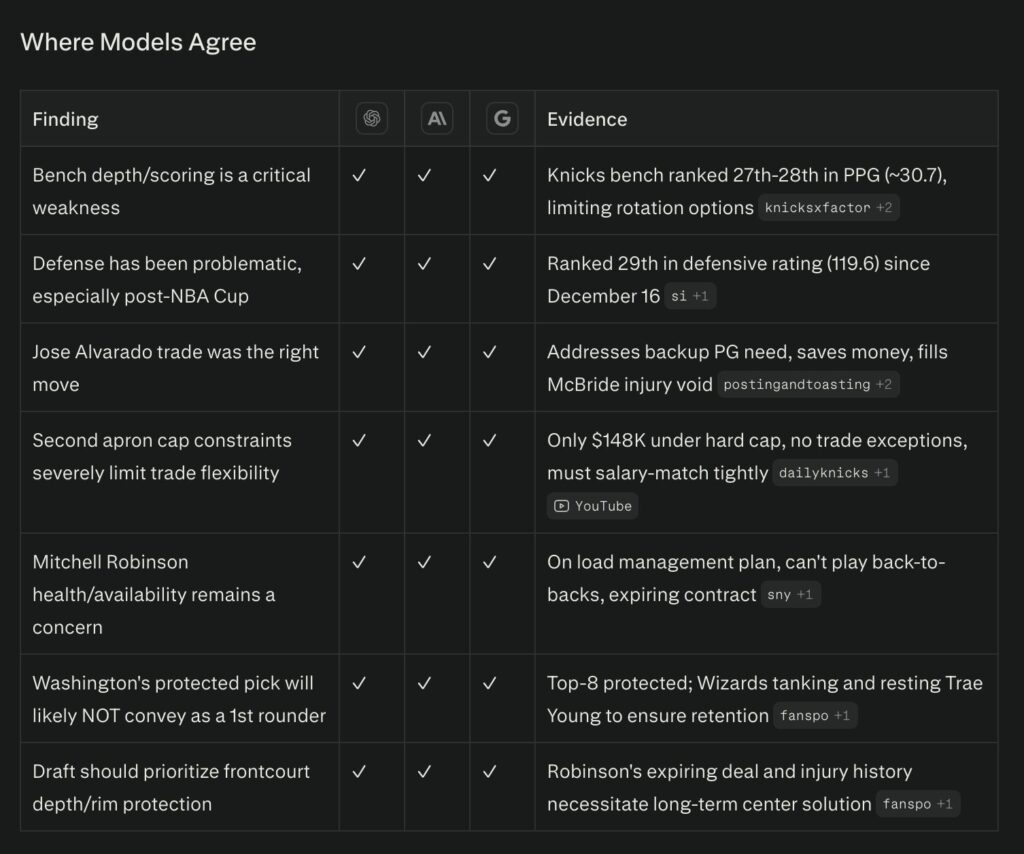The image size is (1024, 854).
Task: Click the Google model icon in header
Action: pyautogui.click(x=502, y=119)
